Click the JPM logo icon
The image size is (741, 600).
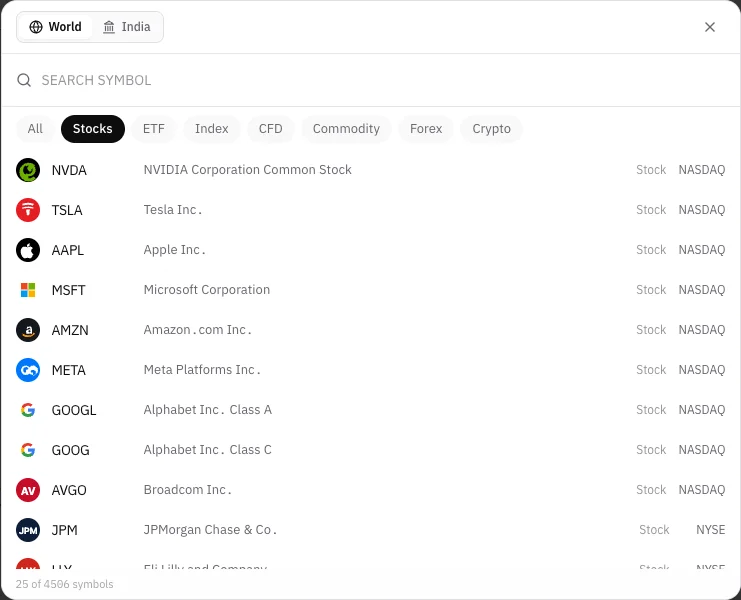28,530
